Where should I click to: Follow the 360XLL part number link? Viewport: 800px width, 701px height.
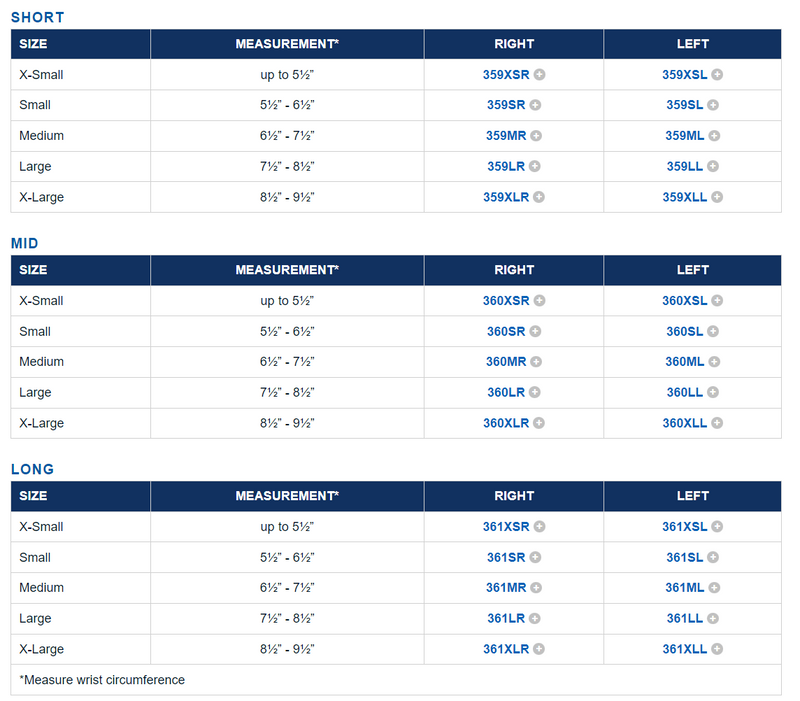[684, 423]
